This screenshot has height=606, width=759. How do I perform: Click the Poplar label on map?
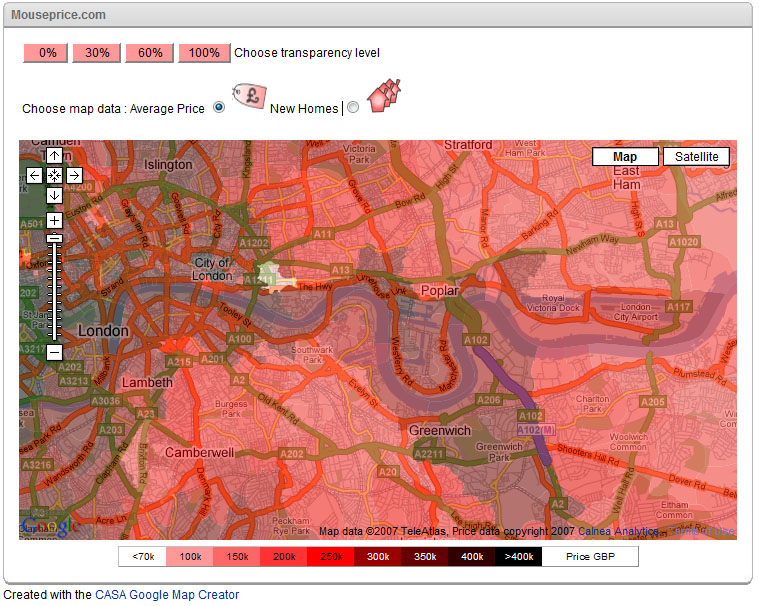pyautogui.click(x=439, y=290)
